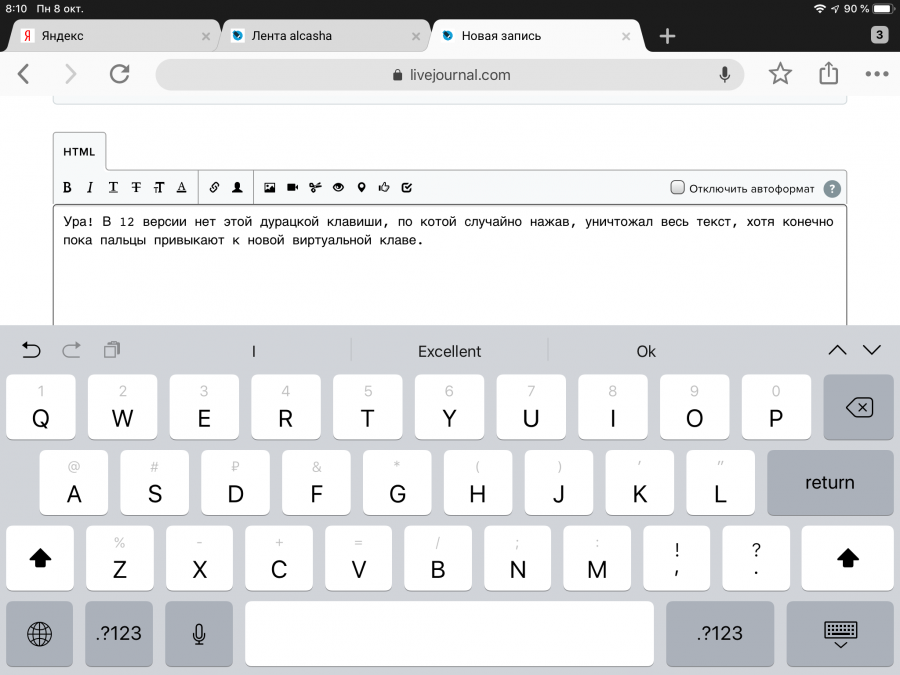This screenshot has height=675, width=900.
Task: Insert an image into the post
Action: pos(269,187)
